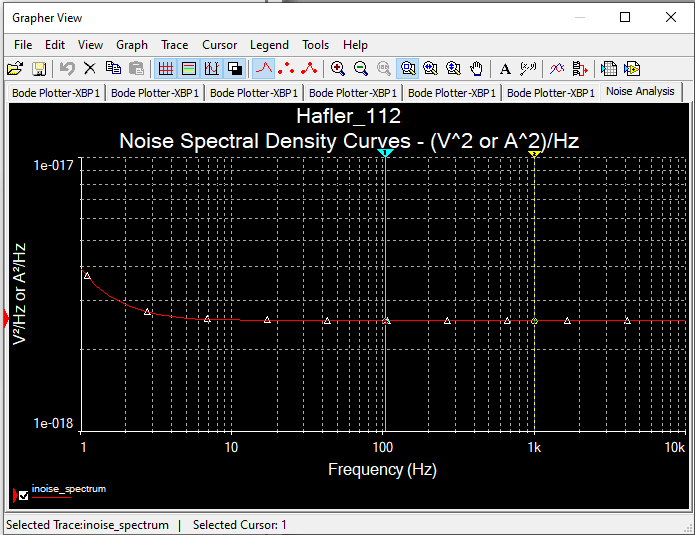Viewport: 695px width, 535px height.
Task: Click the Open file folder icon
Action: [x=15, y=69]
